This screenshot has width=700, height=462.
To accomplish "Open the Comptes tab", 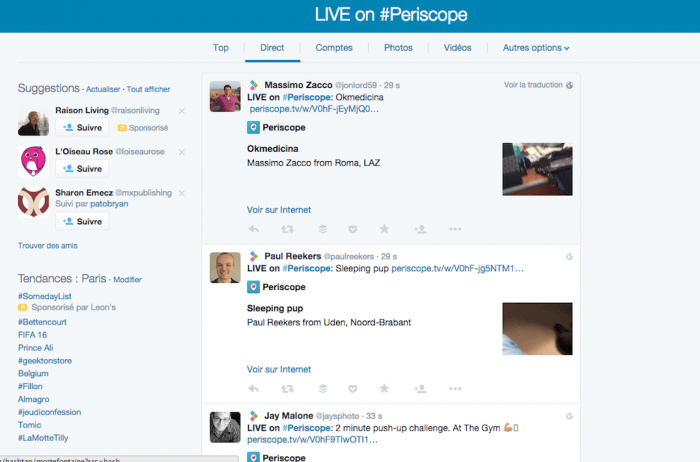I will (334, 48).
